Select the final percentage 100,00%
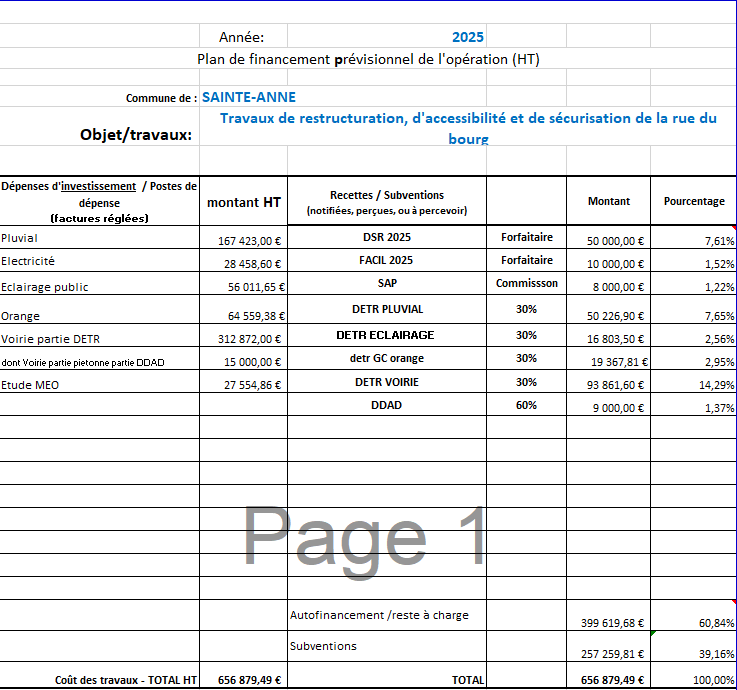Screen dimensions: 737x690 tap(713, 680)
